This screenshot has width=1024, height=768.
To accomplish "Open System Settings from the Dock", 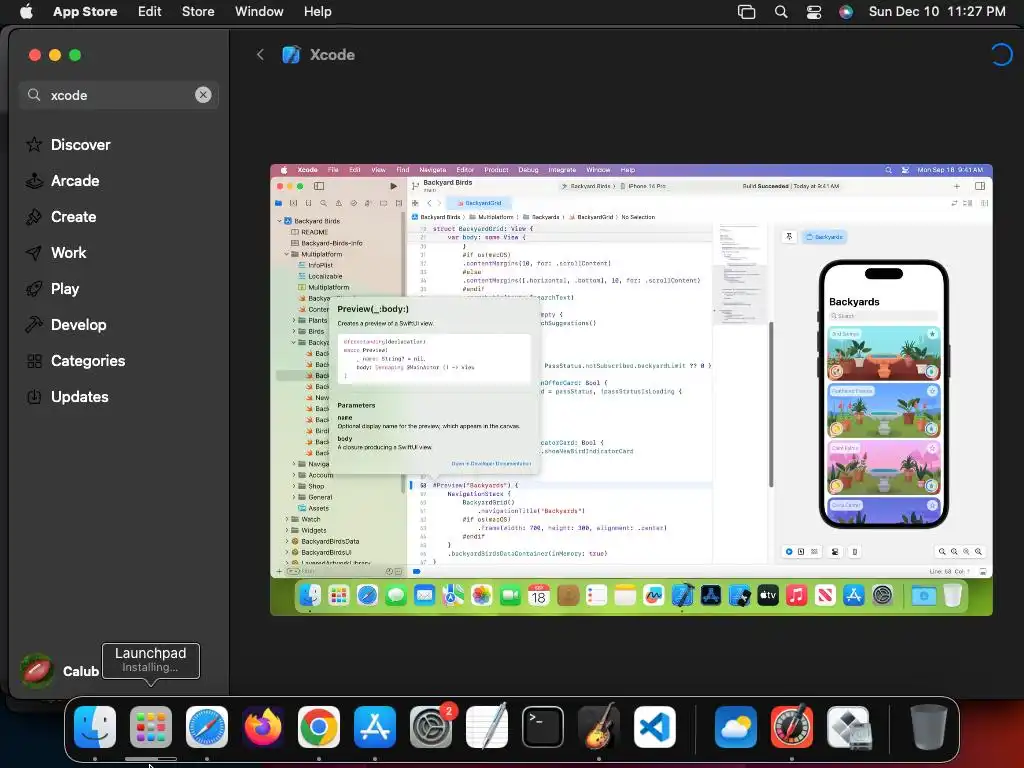I will [431, 727].
